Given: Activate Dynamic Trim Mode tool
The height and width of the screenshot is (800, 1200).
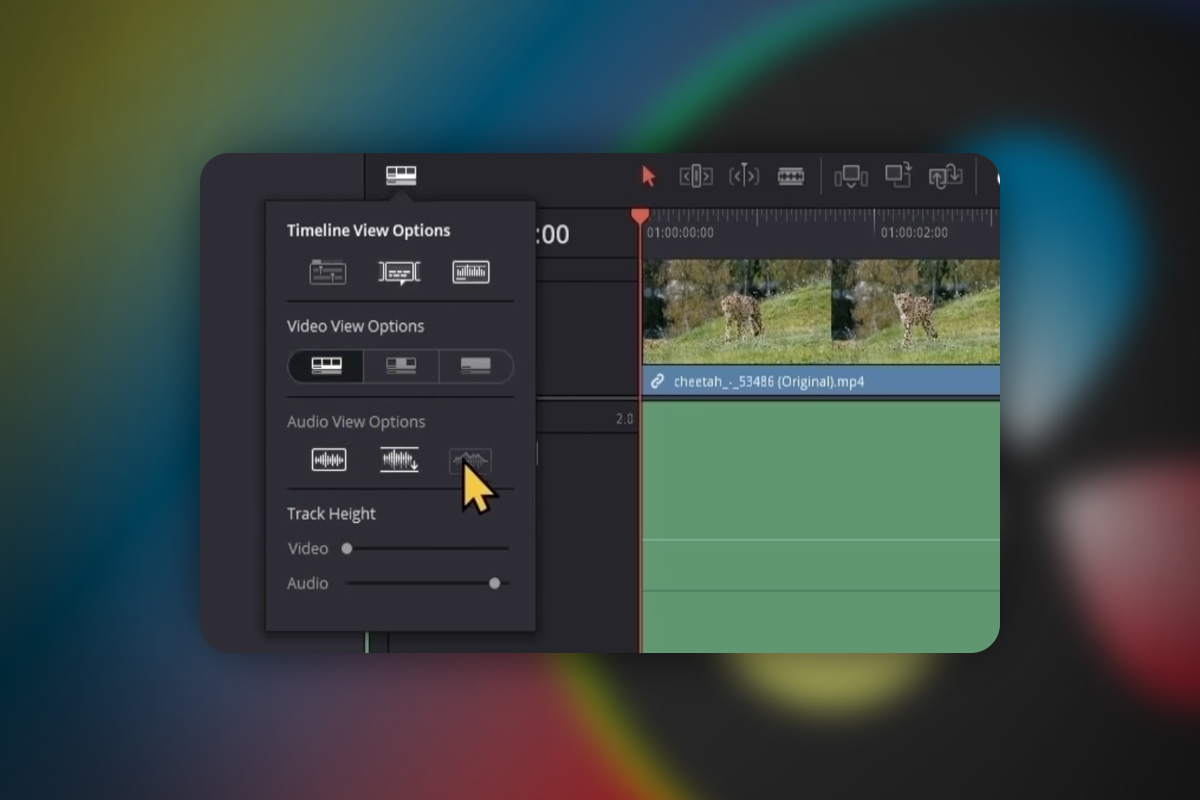Looking at the screenshot, I should (x=743, y=176).
